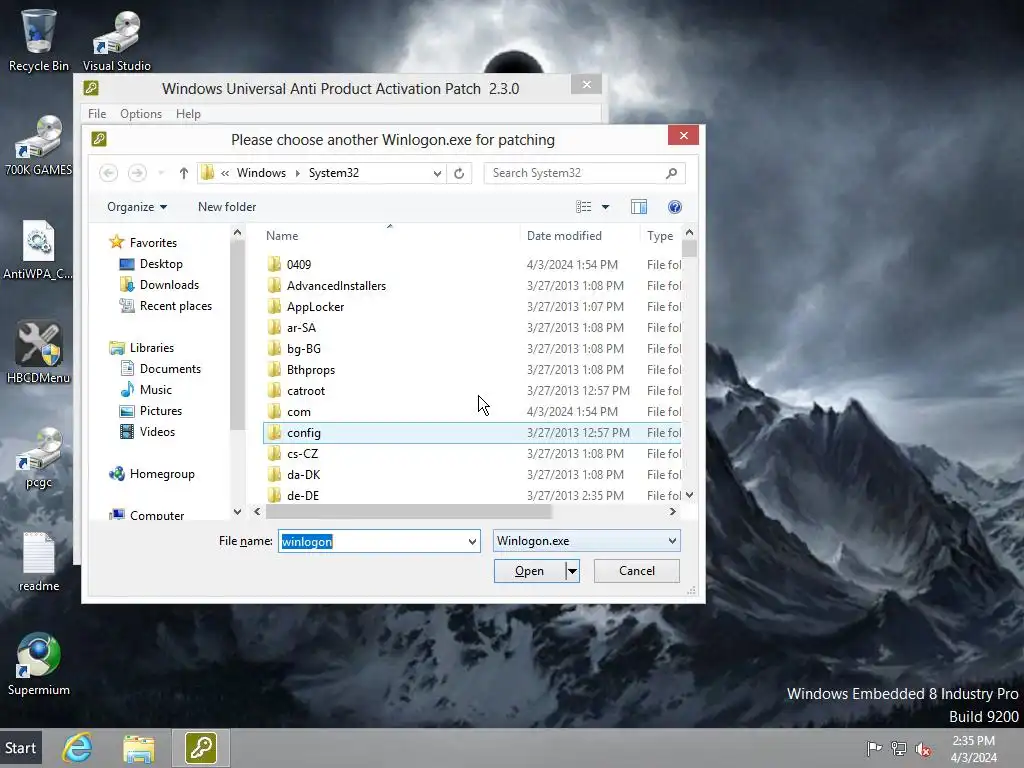Click the Start button
The image size is (1024, 768).
[21, 748]
